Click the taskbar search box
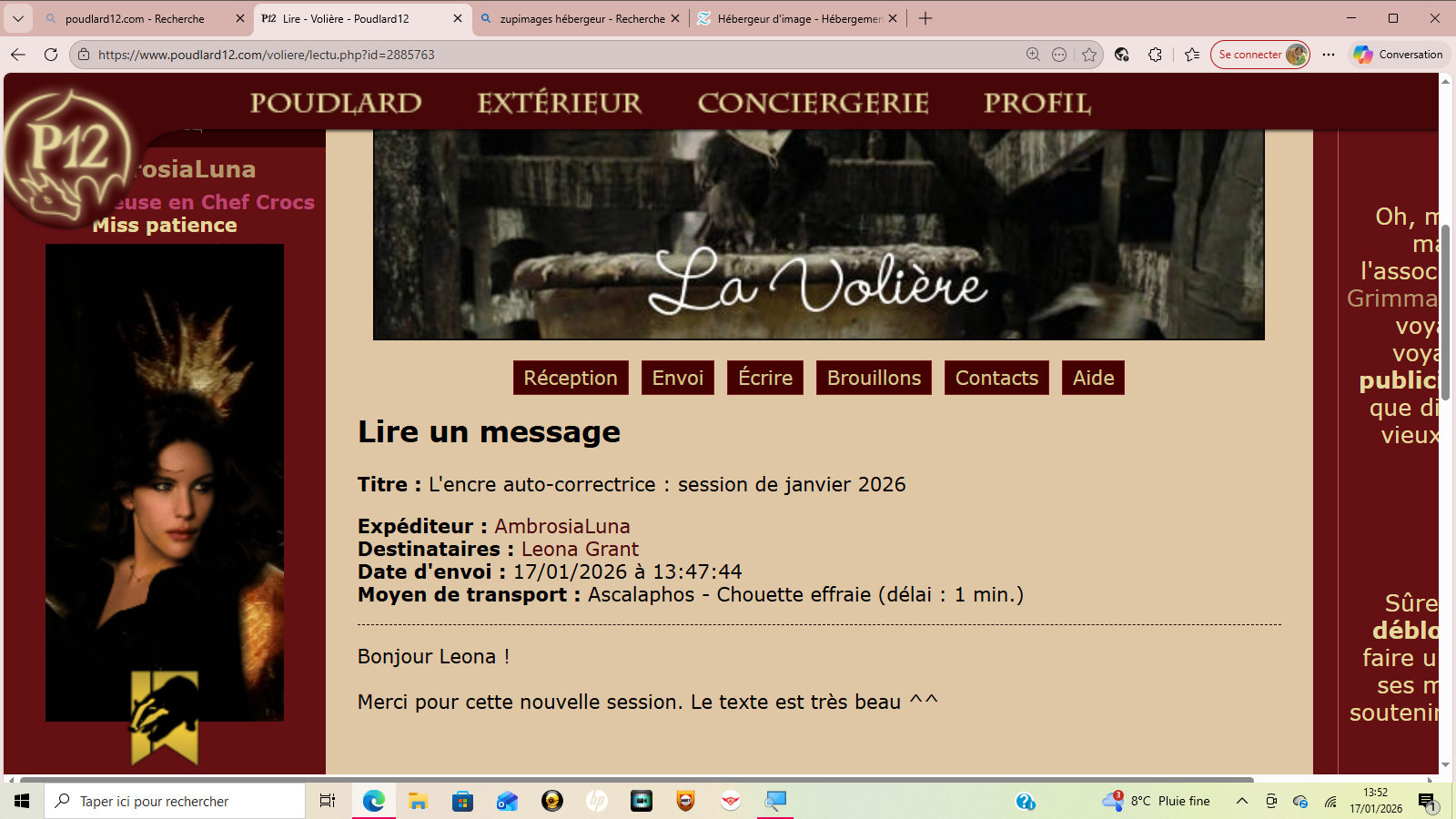1456x819 pixels. (x=175, y=801)
